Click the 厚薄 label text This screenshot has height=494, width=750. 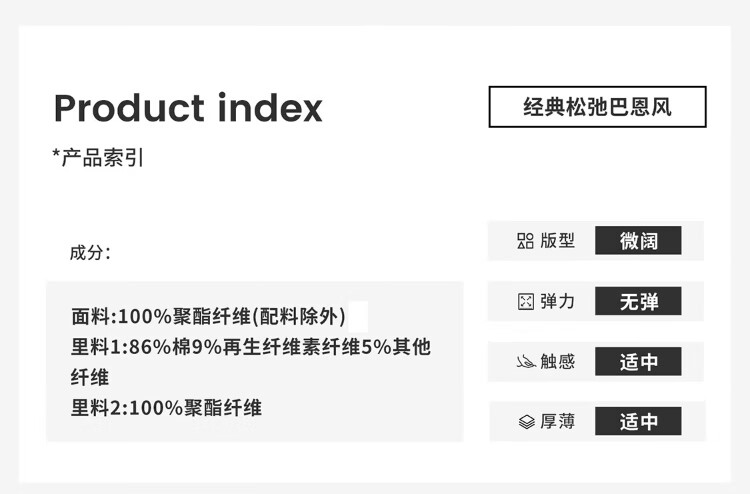point(558,422)
